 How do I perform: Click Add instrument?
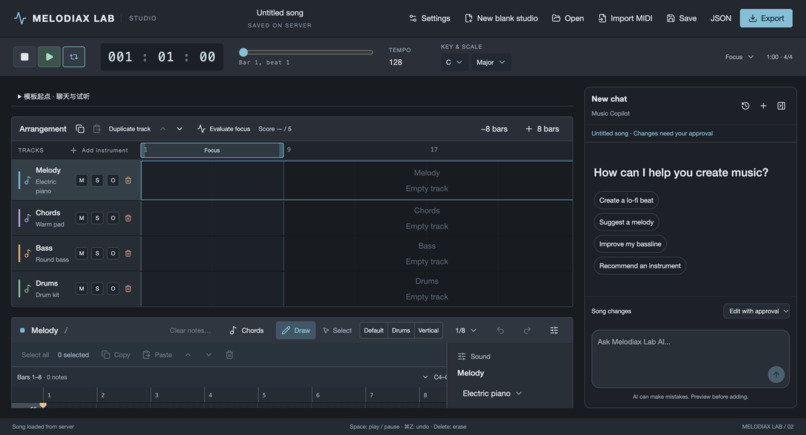pyautogui.click(x=99, y=150)
